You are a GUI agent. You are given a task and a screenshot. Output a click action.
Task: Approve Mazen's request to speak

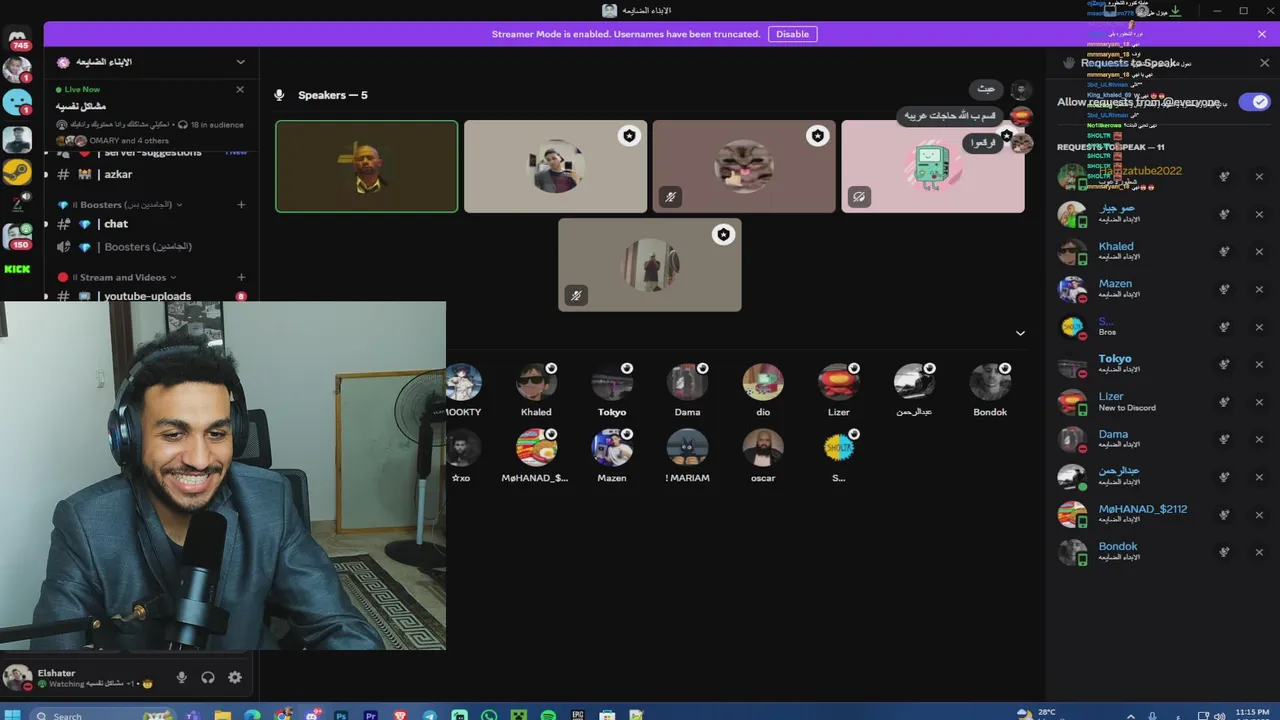pos(1224,290)
